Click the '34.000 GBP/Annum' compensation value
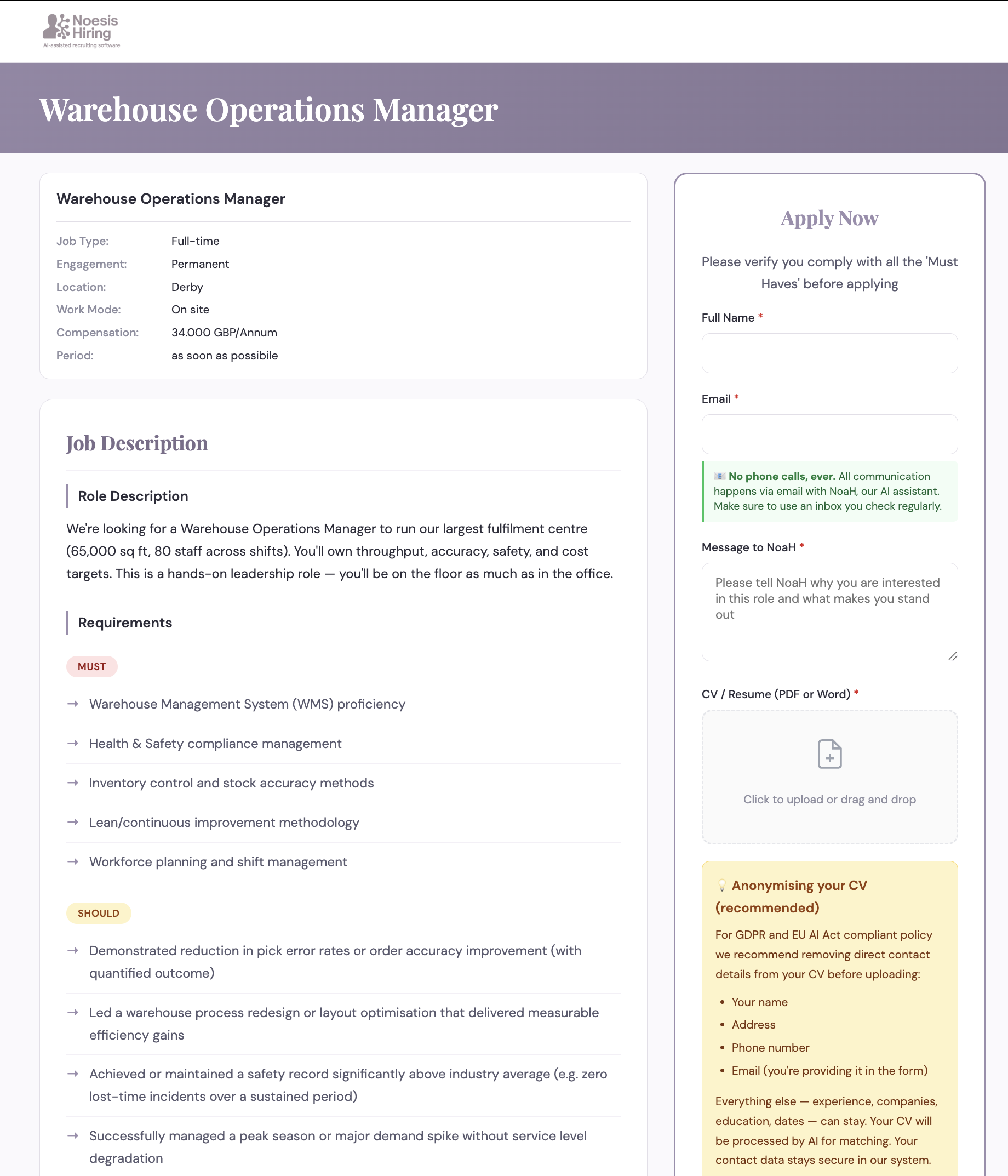This screenshot has width=1008, height=1176. tap(224, 333)
